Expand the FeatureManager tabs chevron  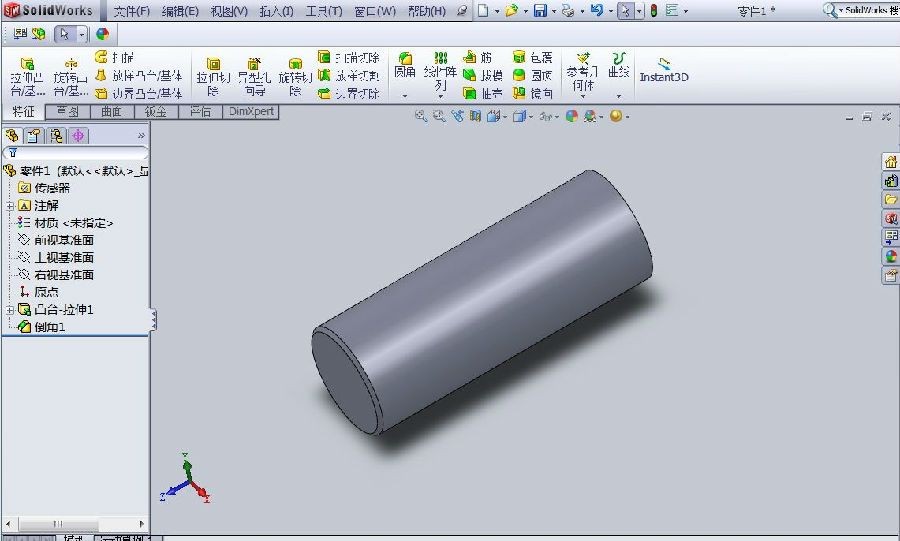[x=141, y=136]
